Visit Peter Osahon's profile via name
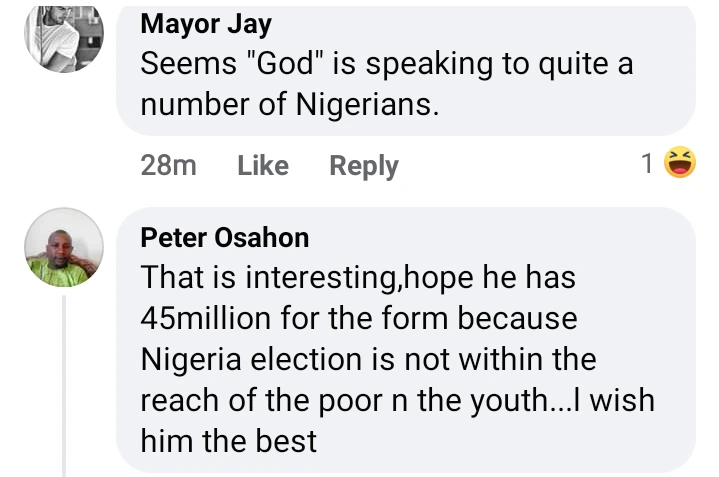Viewport: 719px width, 477px height. [225, 237]
